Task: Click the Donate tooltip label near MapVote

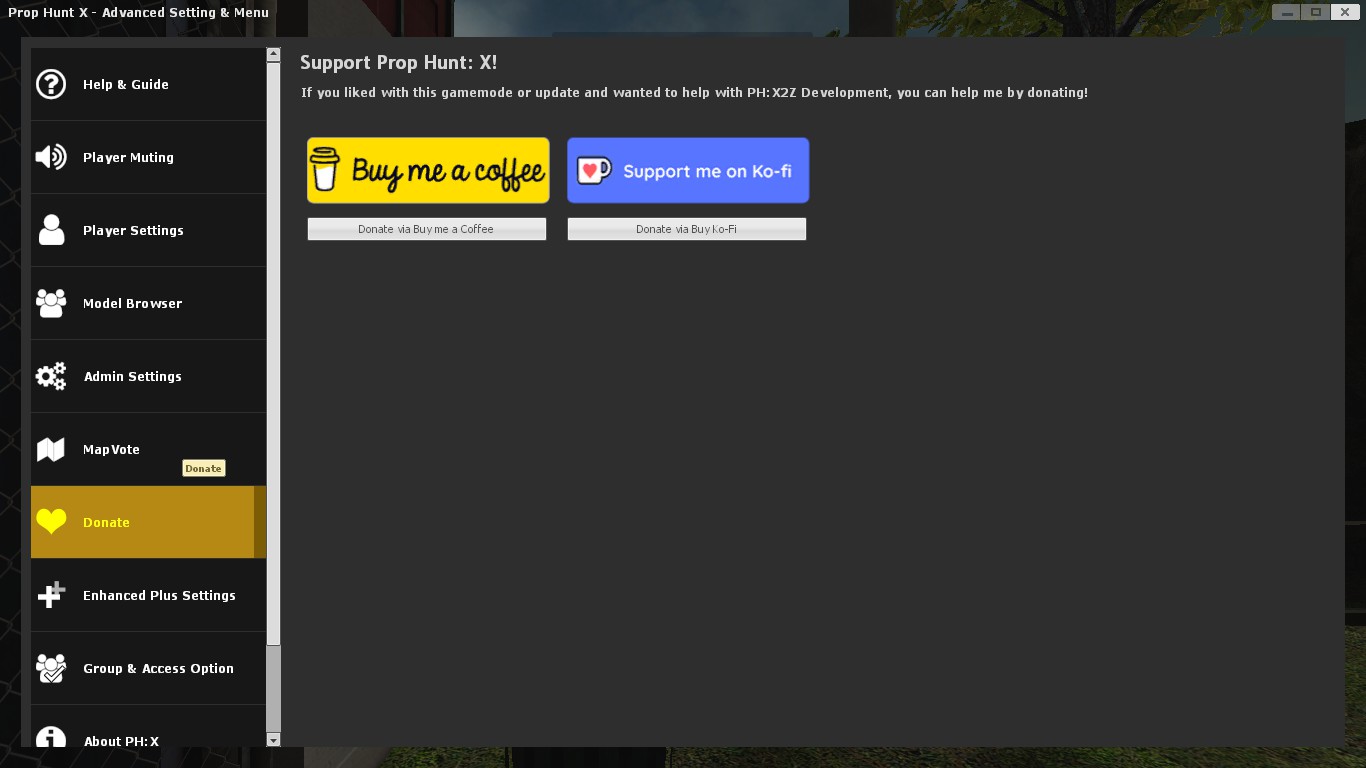Action: [x=203, y=468]
